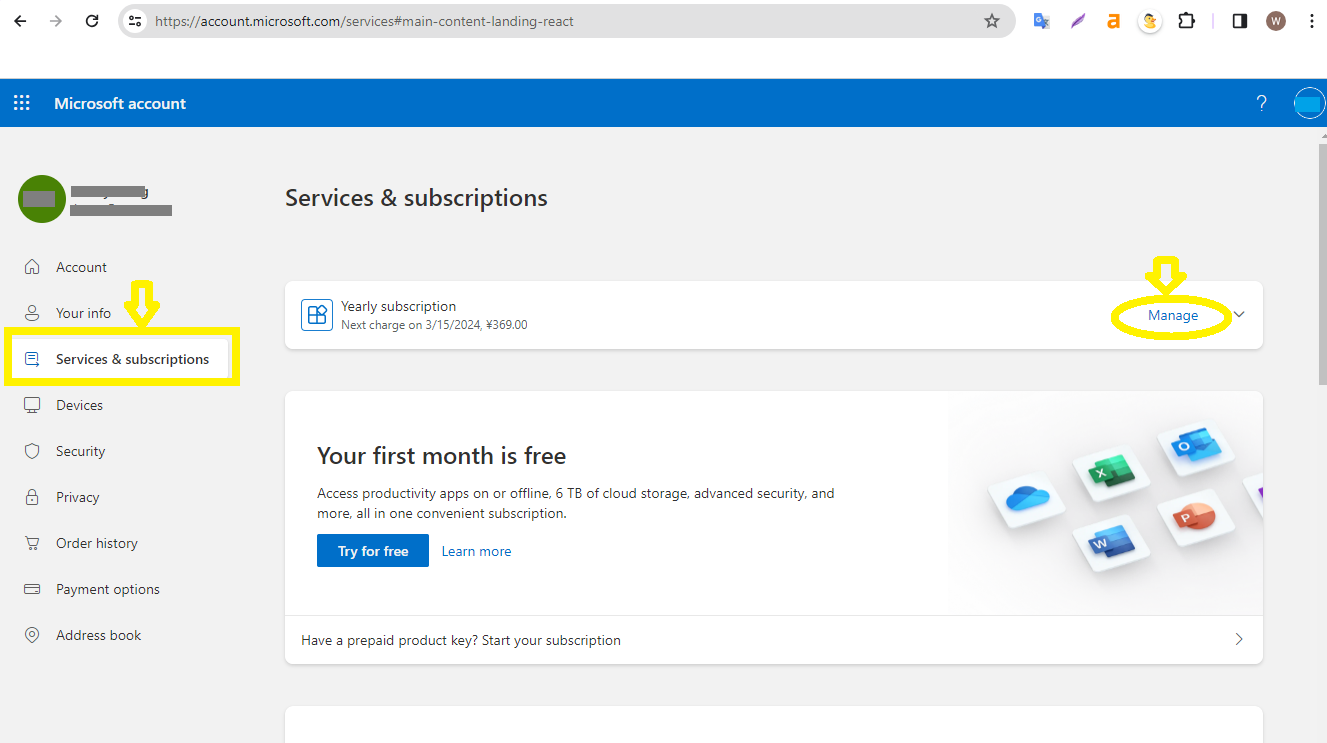The width and height of the screenshot is (1327, 743).
Task: Reload the Microsoft account page
Action: point(92,21)
